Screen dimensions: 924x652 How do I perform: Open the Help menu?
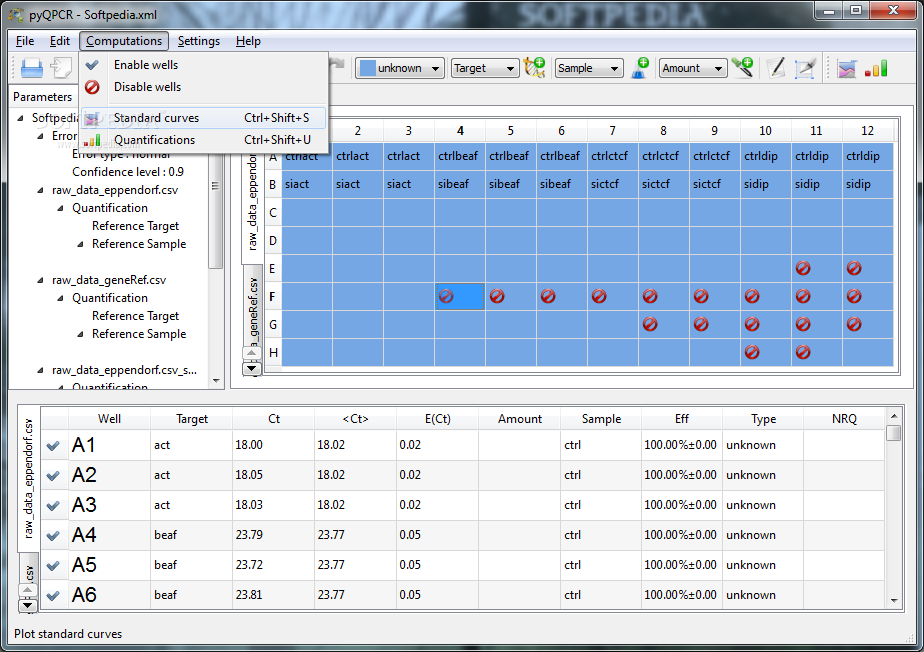(x=248, y=41)
